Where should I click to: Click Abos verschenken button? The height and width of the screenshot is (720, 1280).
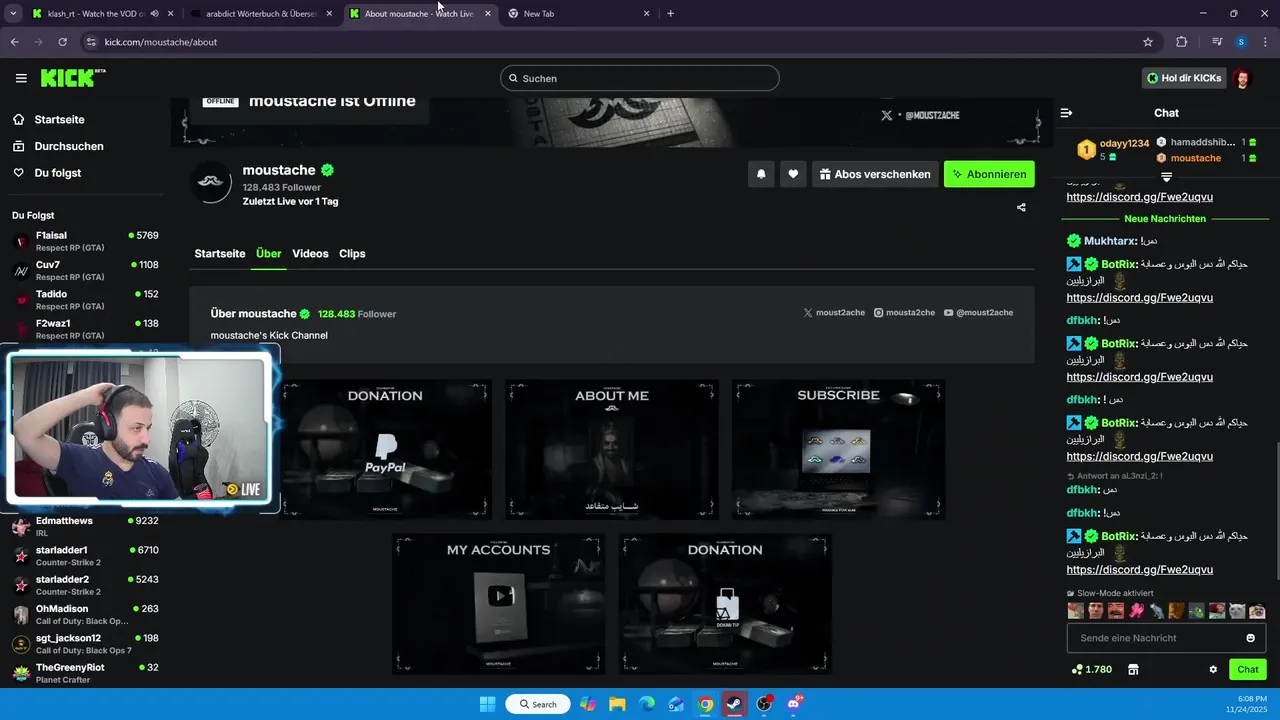[875, 174]
